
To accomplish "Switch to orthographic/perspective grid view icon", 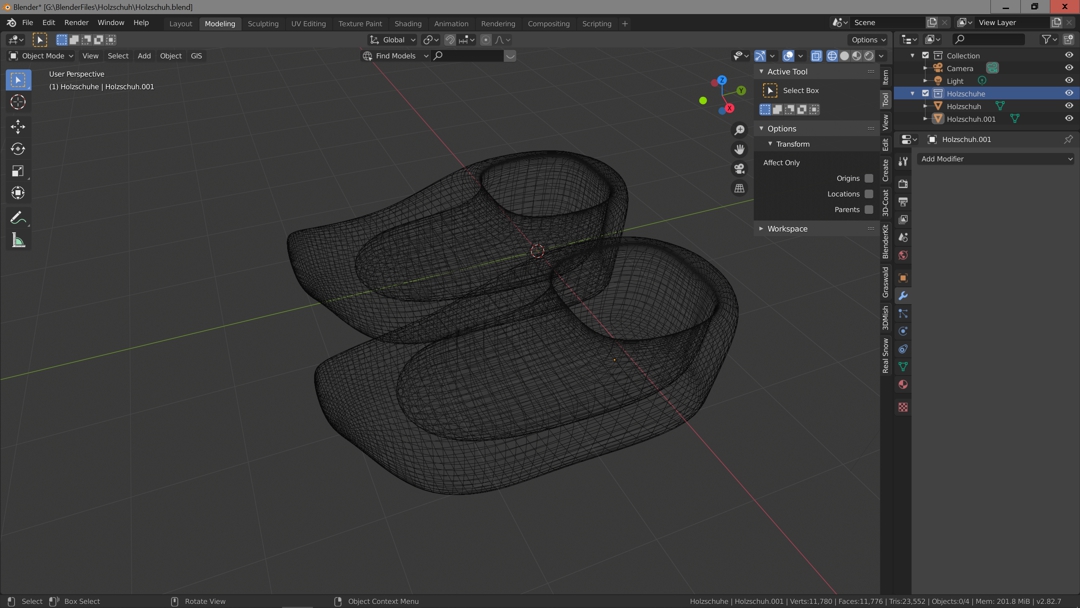I will click(739, 188).
